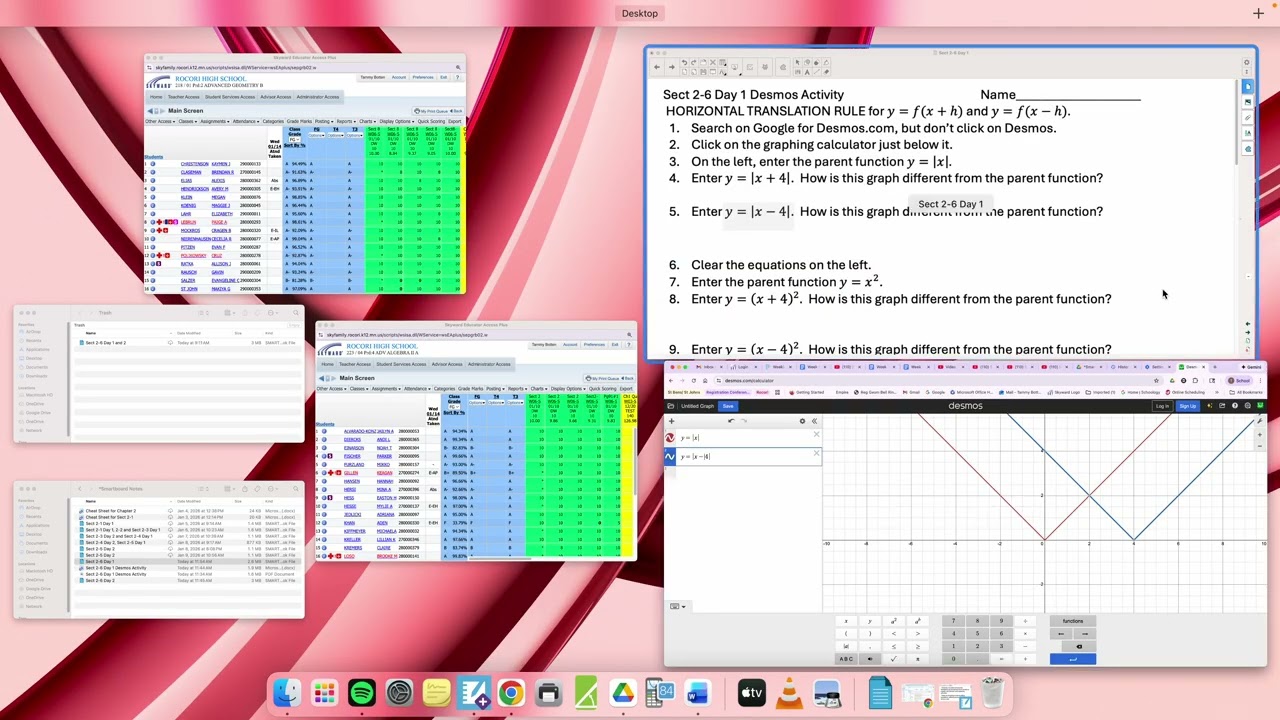Viewport: 1280px width, 720px height.
Task: Delete the y = |x − 4| expression
Action: 816,454
